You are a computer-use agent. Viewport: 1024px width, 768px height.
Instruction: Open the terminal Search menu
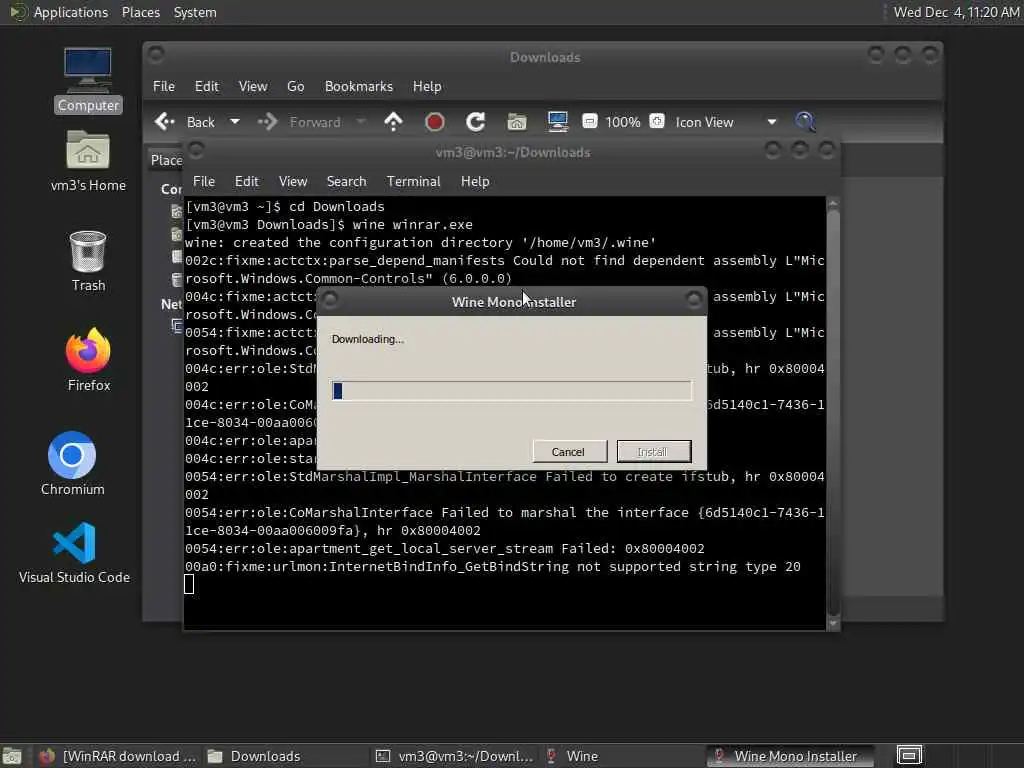click(x=346, y=182)
